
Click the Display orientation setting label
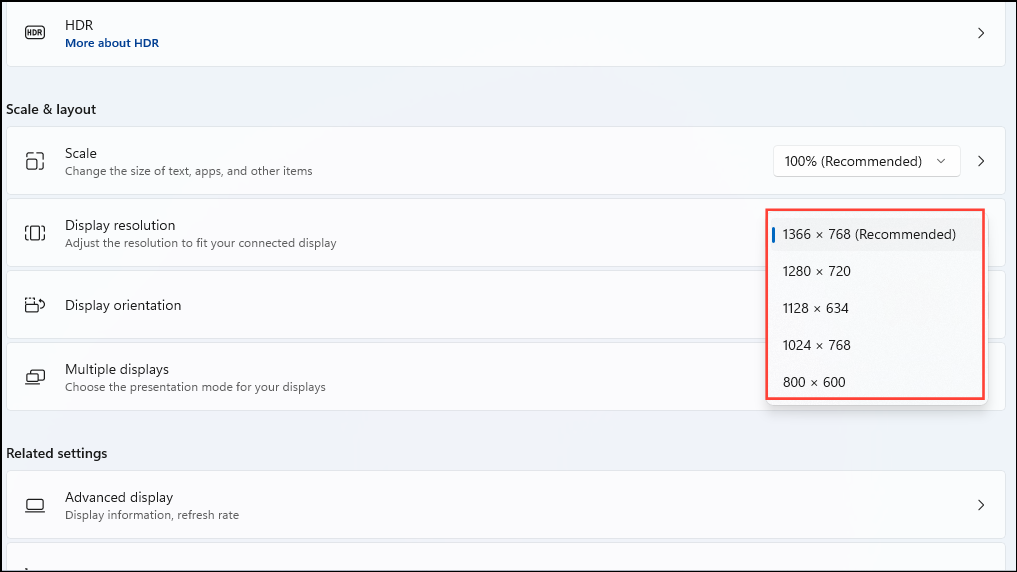coord(123,305)
